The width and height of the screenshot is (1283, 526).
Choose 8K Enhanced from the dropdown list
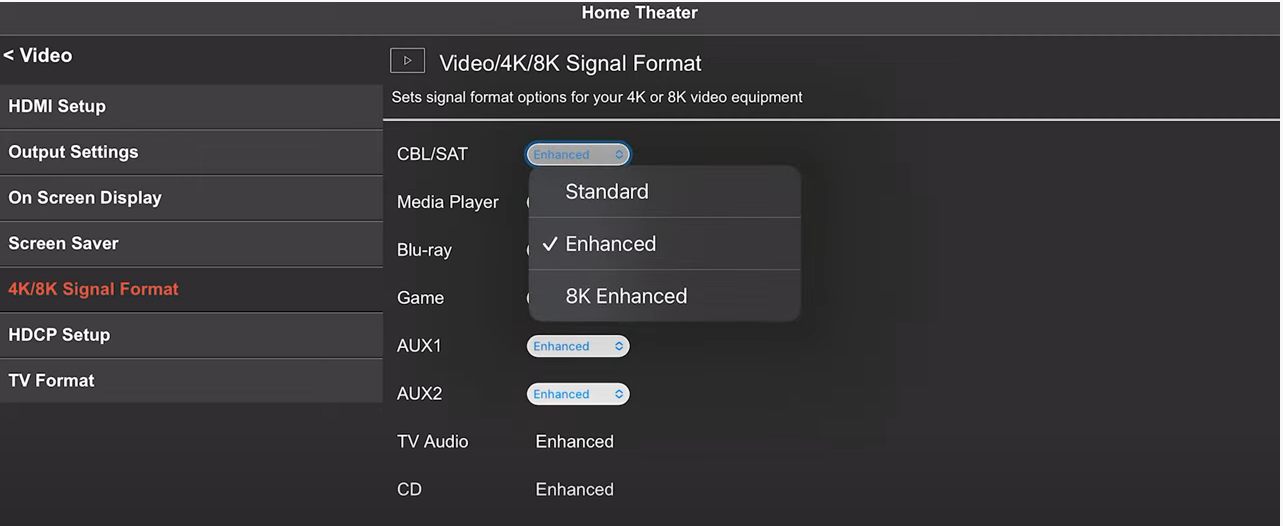(665, 296)
